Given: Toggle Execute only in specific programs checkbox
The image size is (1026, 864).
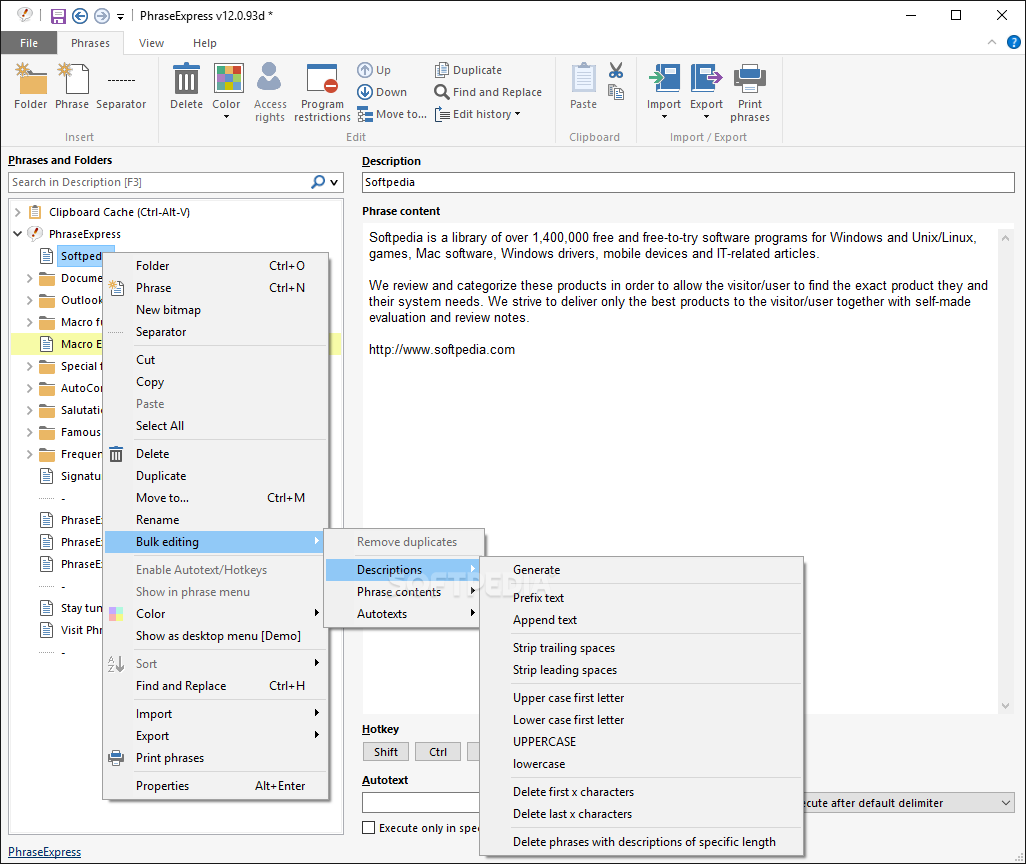Looking at the screenshot, I should [x=369, y=827].
